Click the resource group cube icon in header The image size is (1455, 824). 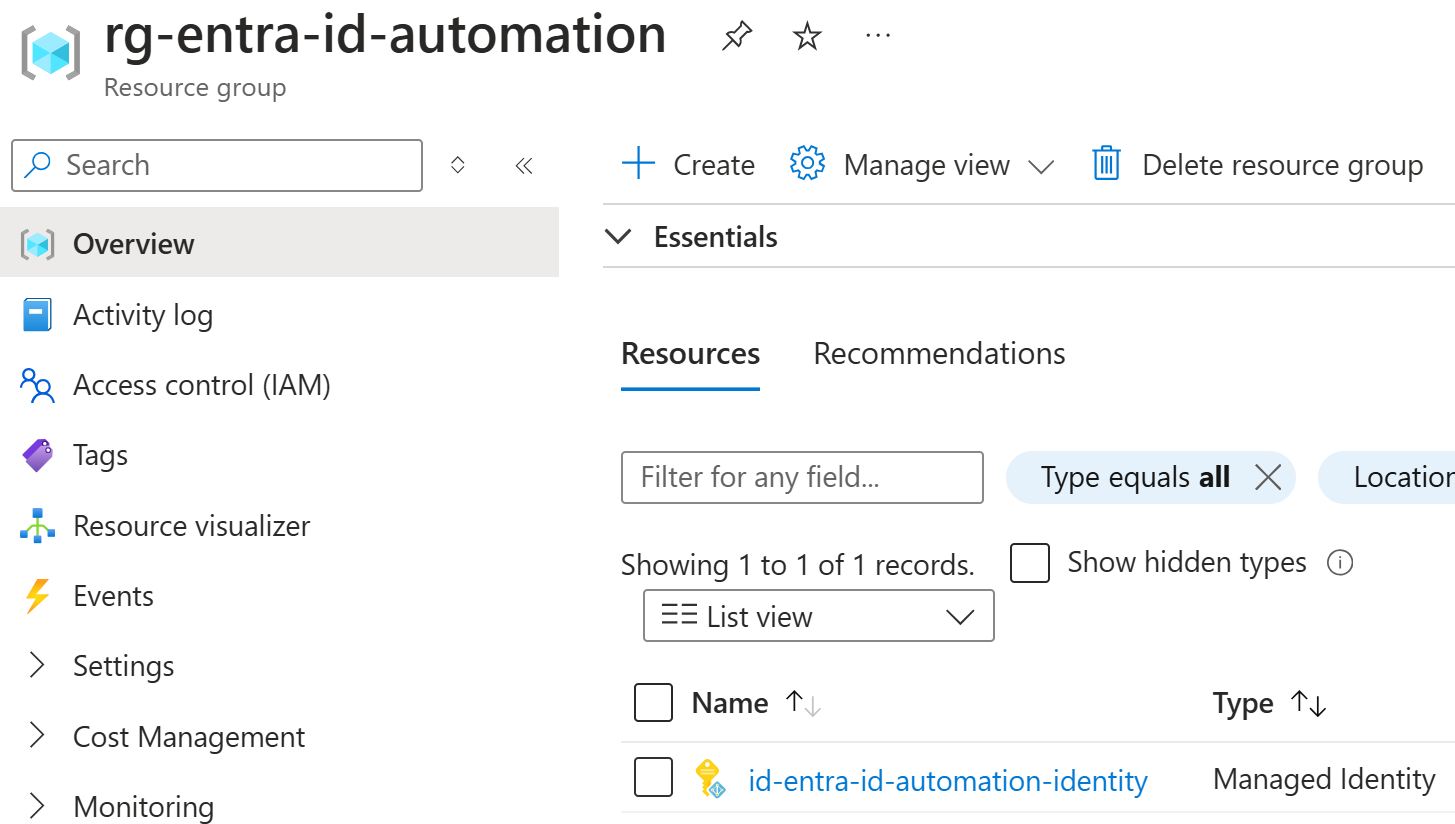click(50, 52)
